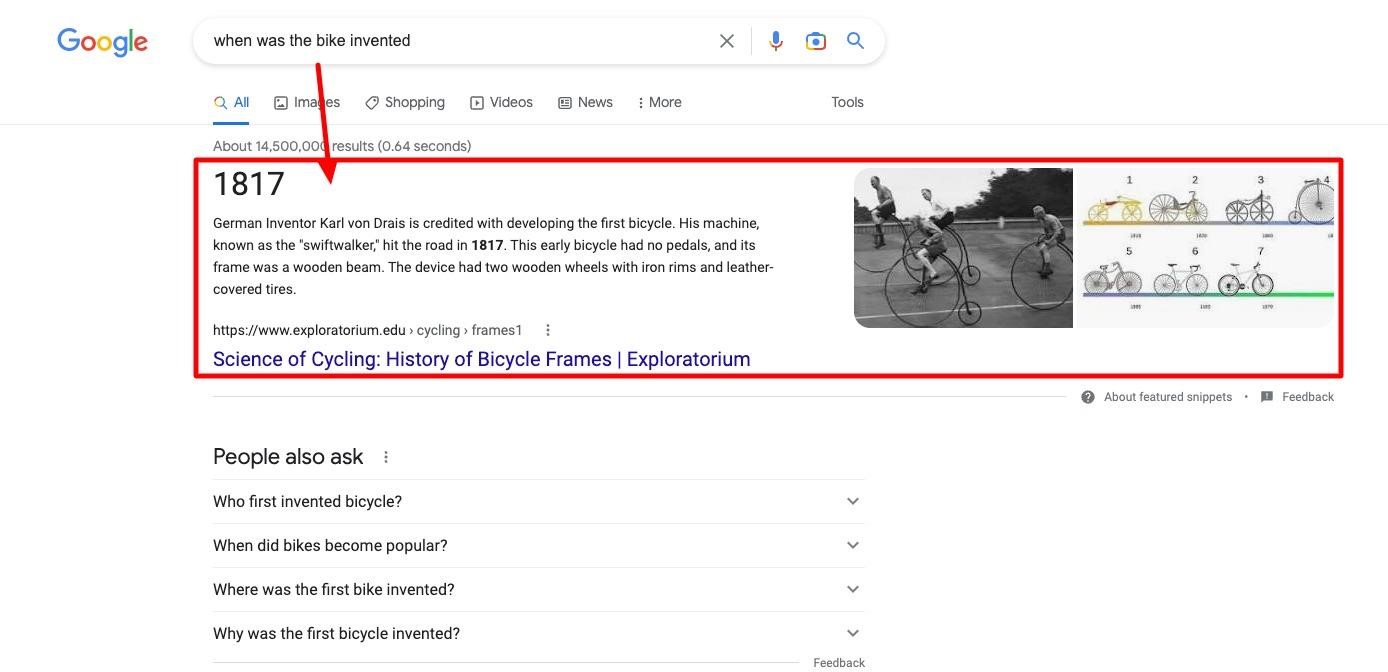Image resolution: width=1388 pixels, height=672 pixels.
Task: Start voice search with the microphone icon
Action: pyautogui.click(x=775, y=41)
